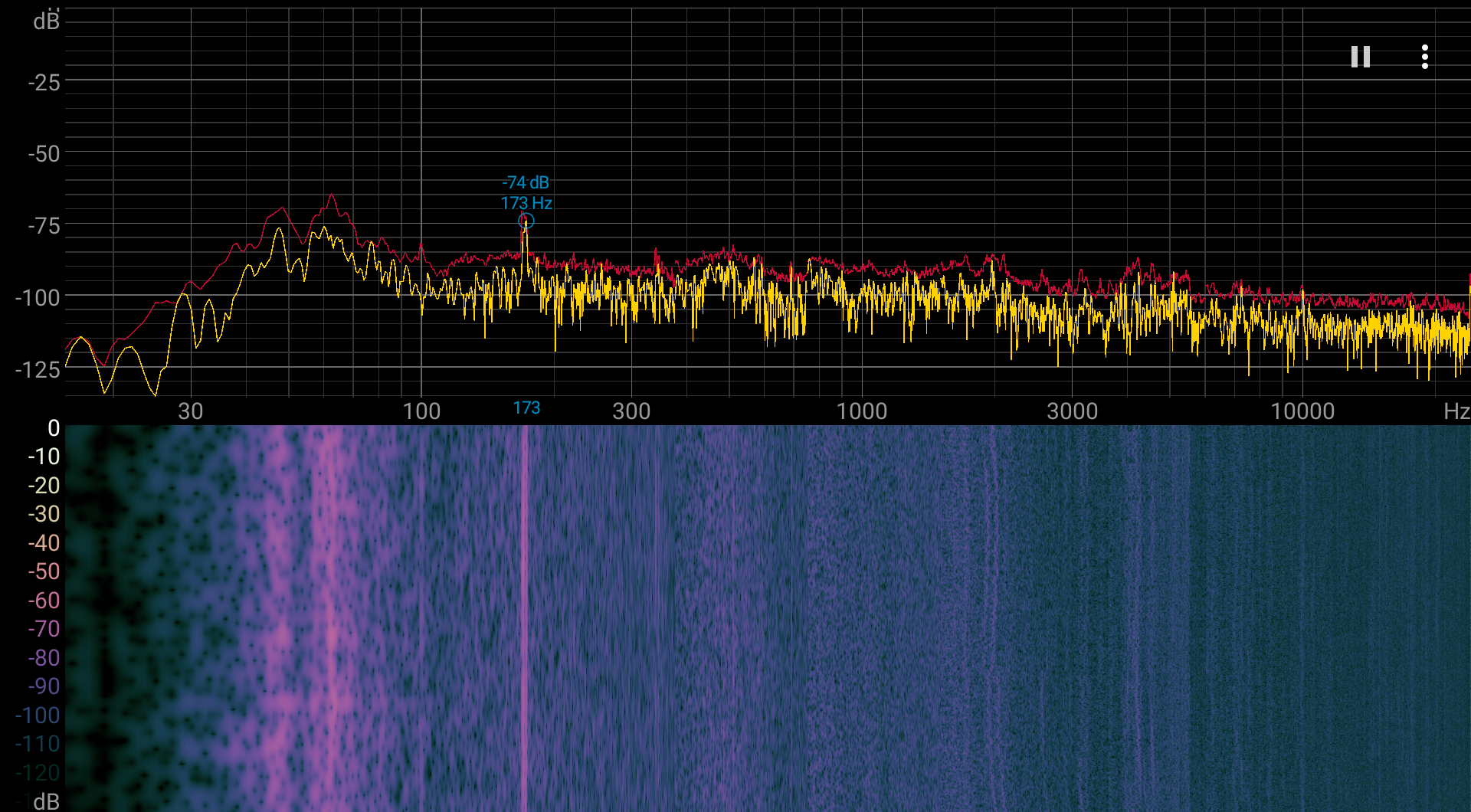This screenshot has width=1471, height=812.
Task: Click the -110 spectrogram legend value
Action: tap(38, 744)
